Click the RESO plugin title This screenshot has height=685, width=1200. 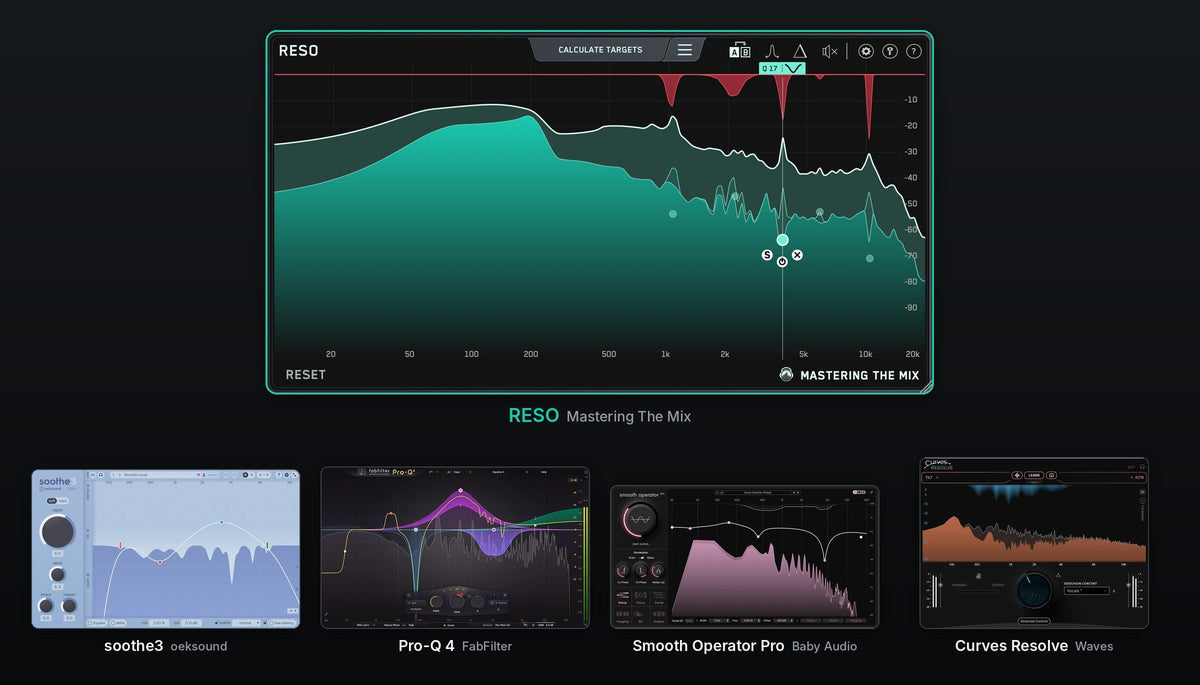(298, 51)
